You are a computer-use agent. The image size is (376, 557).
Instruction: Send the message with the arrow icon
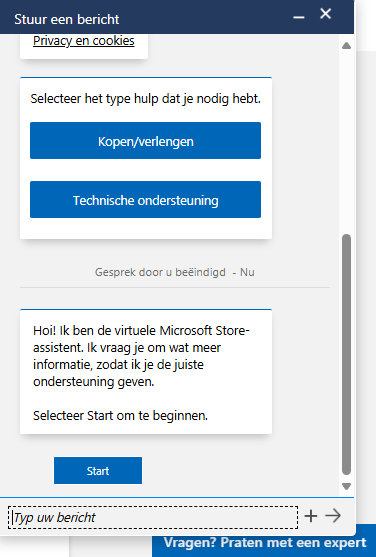pyautogui.click(x=333, y=516)
